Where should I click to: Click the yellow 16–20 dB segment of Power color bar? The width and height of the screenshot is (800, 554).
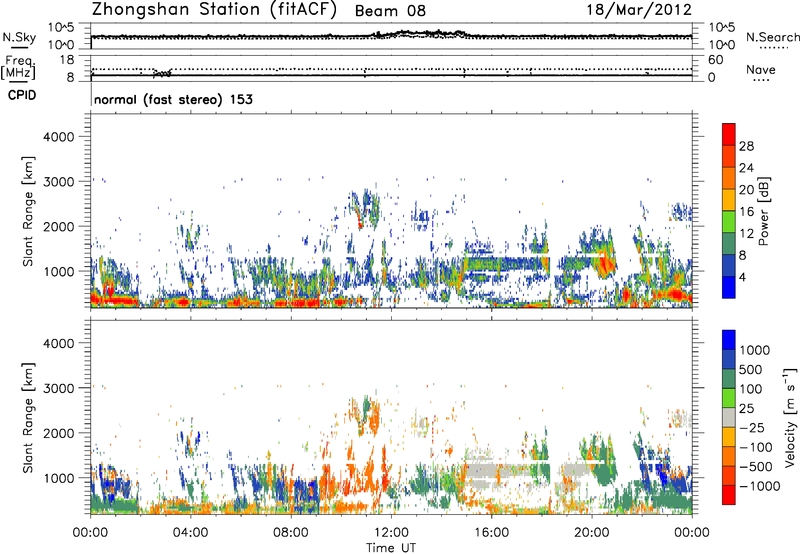click(729, 199)
